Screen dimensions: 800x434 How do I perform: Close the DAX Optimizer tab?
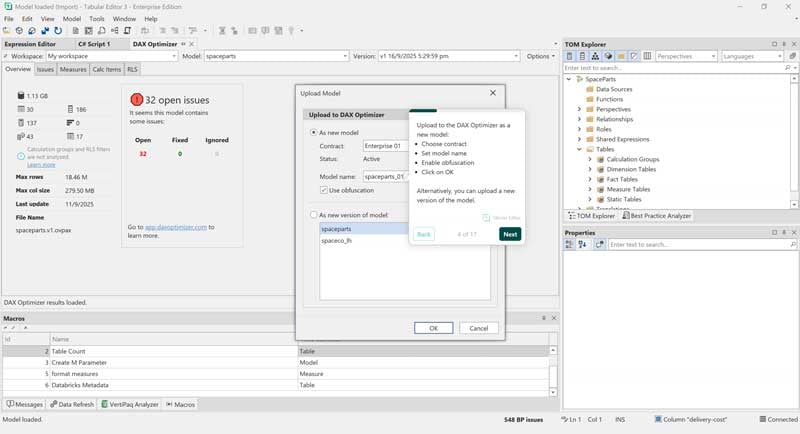coord(192,44)
